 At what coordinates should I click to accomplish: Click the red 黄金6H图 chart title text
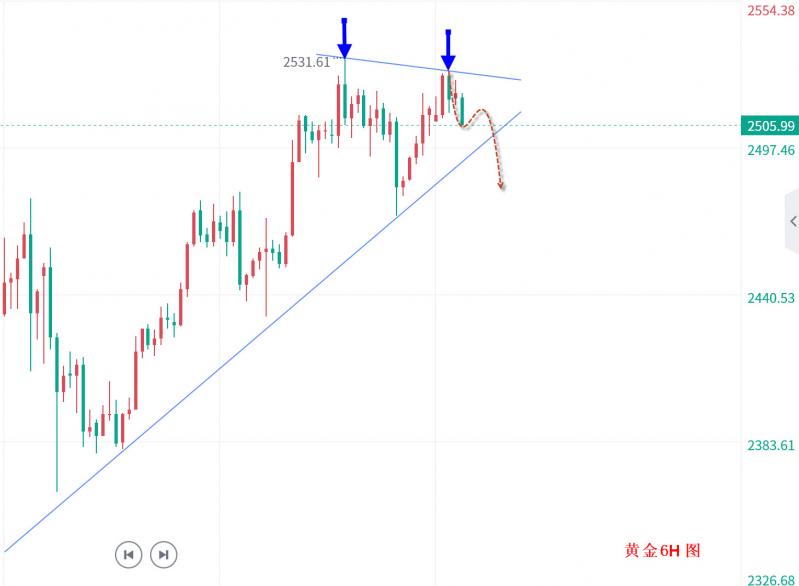pyautogui.click(x=664, y=551)
